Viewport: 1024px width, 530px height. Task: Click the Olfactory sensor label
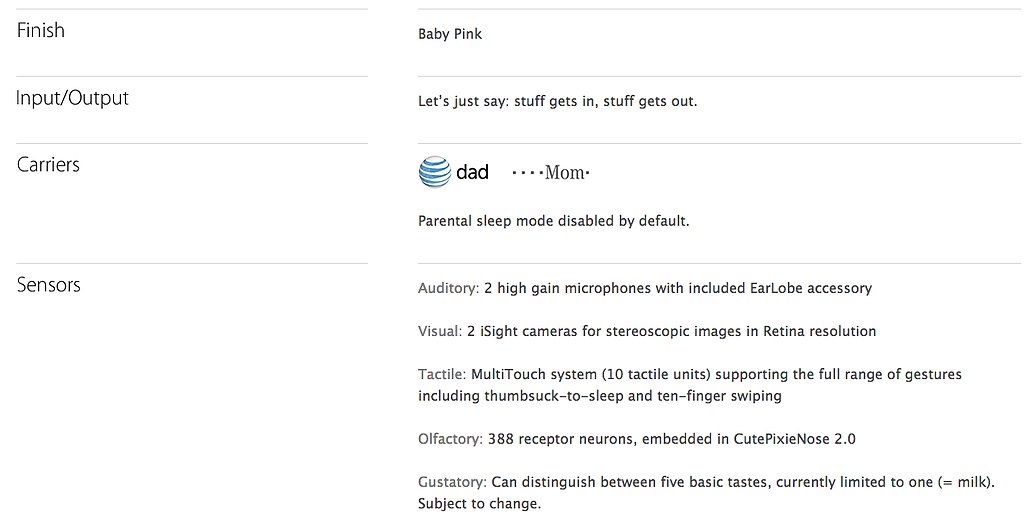451,439
